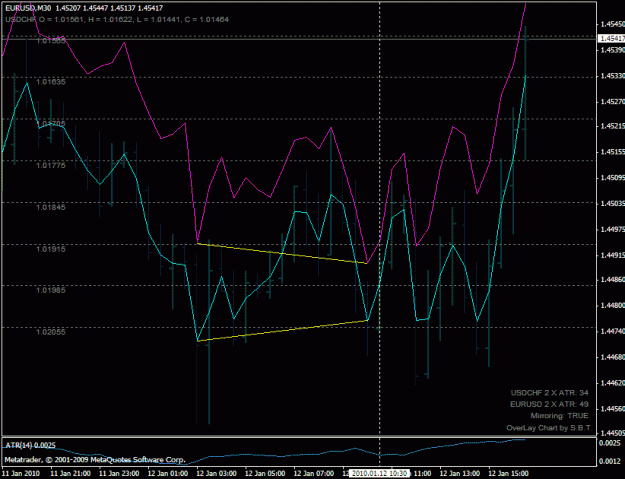Click the Metatrader MetaQuotes copyright text
Viewport: 625px width, 479px height.
point(95,460)
